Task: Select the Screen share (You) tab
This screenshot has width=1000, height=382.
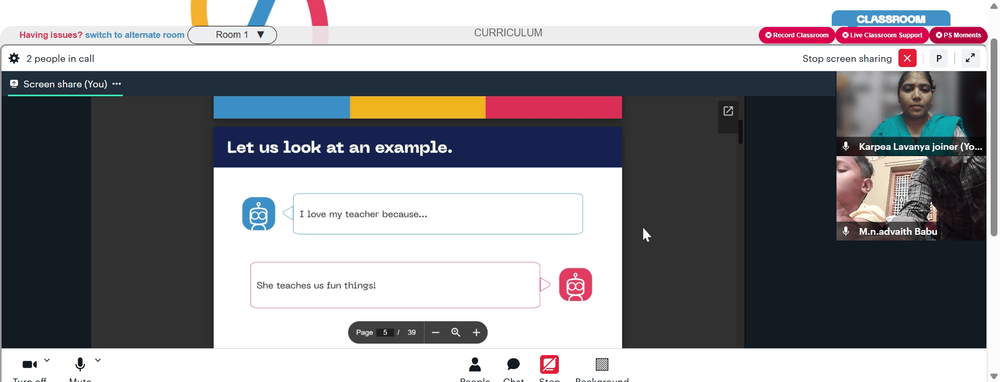Action: 65,84
